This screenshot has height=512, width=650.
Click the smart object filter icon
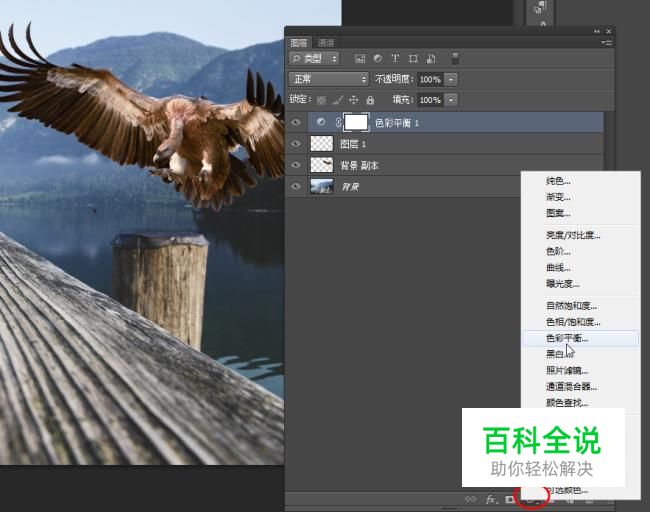(431, 58)
